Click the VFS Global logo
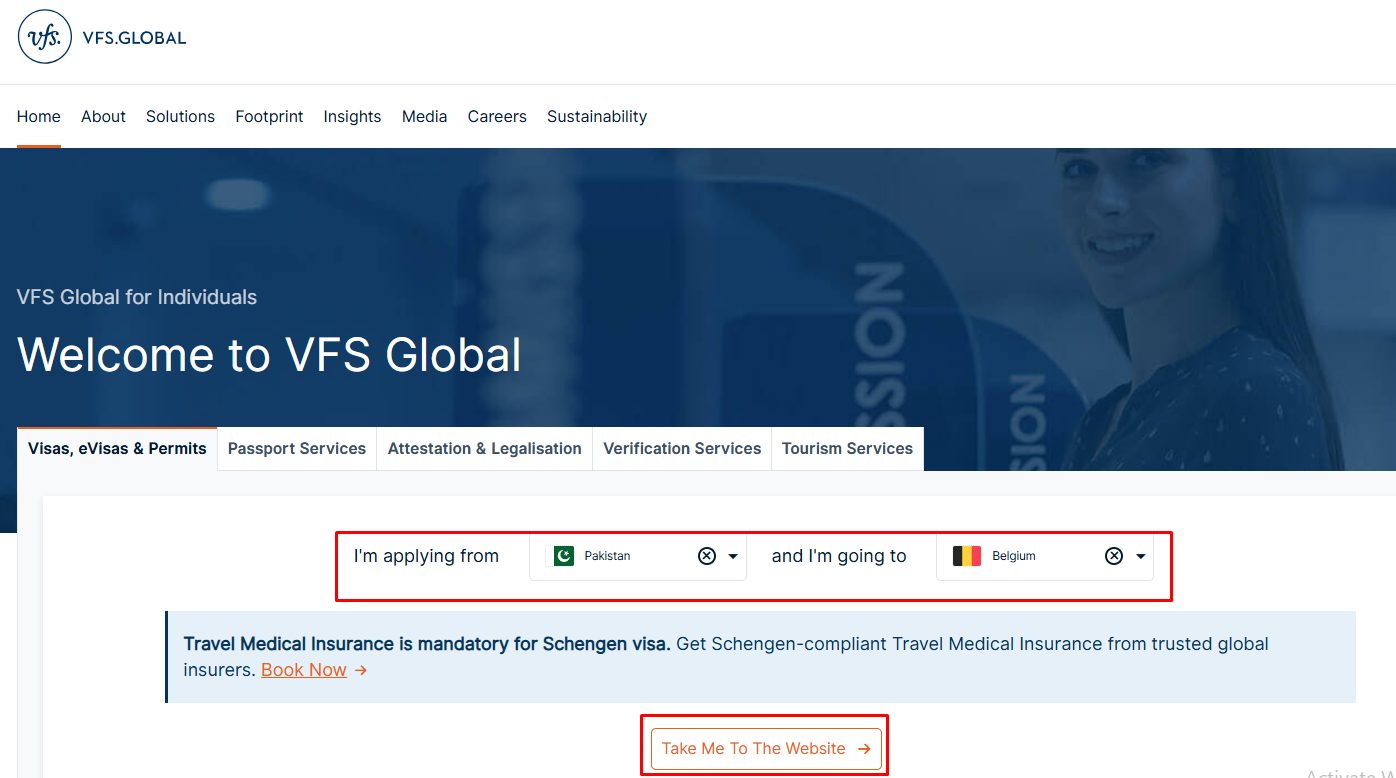Screen dimensions: 1396x778 click(102, 37)
